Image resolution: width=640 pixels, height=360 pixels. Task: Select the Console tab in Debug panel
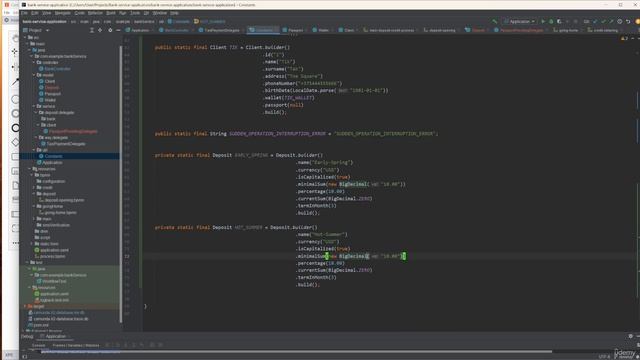click(x=38, y=345)
